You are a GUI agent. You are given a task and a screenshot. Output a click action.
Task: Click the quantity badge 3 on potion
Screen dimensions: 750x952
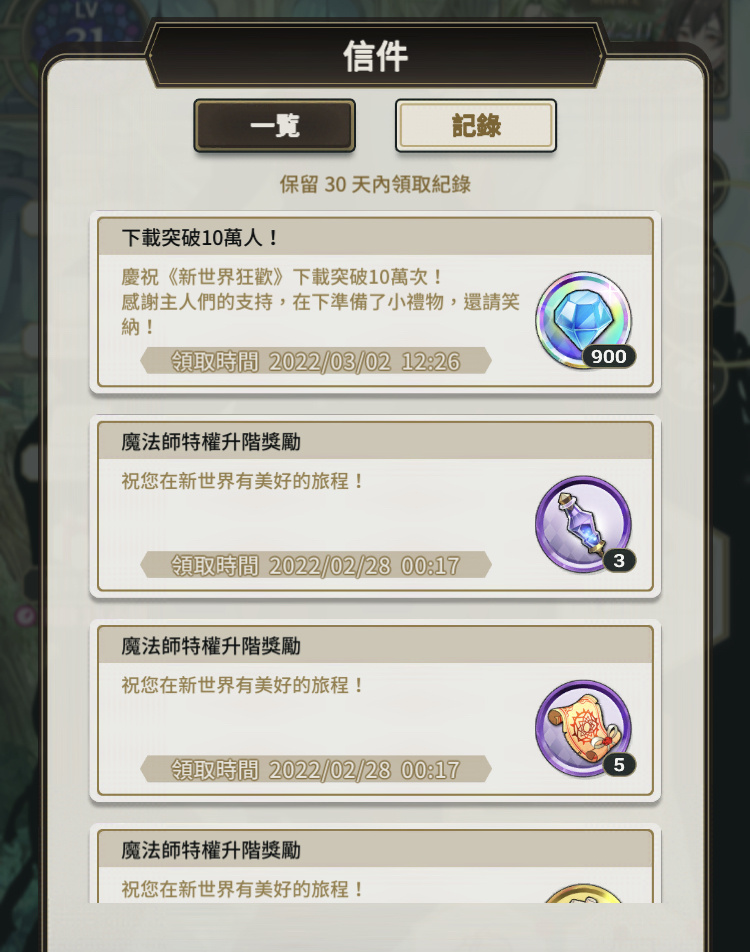(x=619, y=560)
